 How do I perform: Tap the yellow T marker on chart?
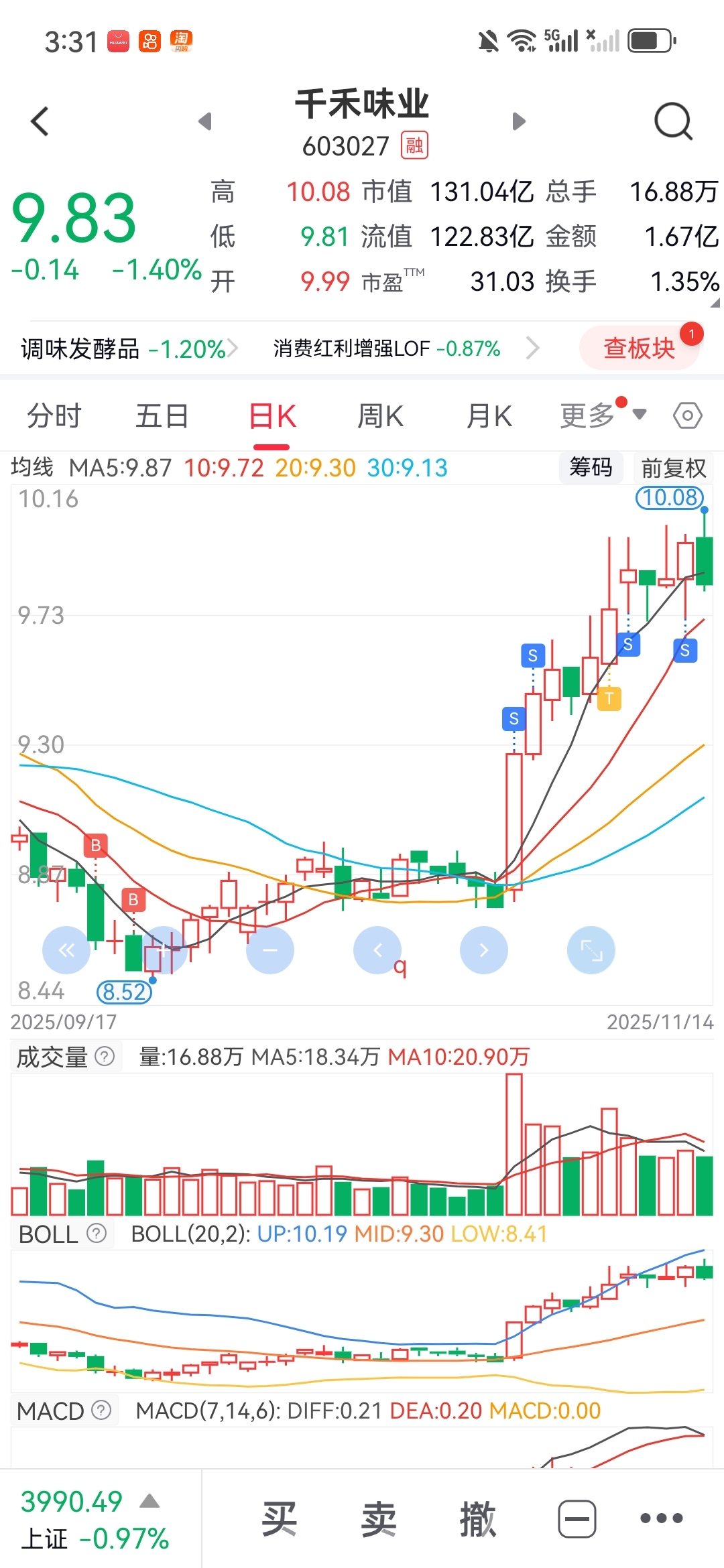609,698
